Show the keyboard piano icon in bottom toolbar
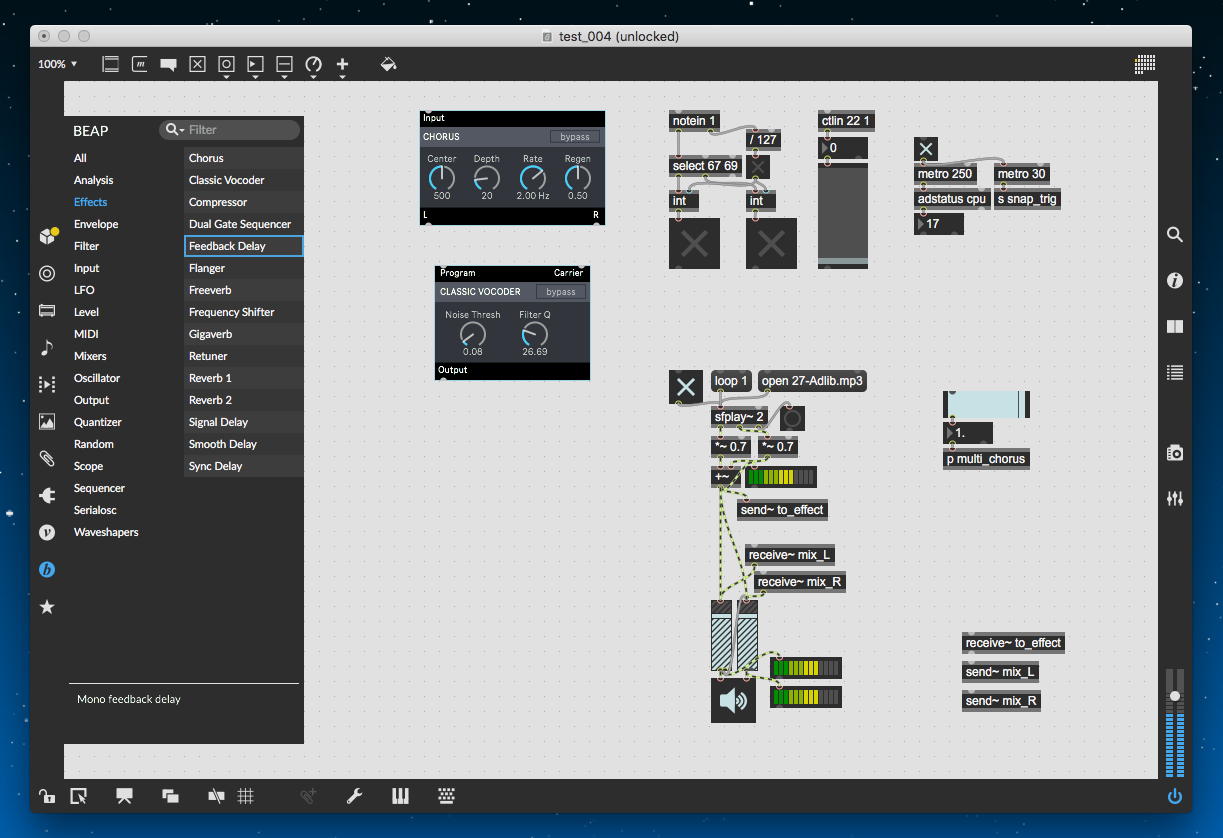1223x838 pixels. click(400, 796)
